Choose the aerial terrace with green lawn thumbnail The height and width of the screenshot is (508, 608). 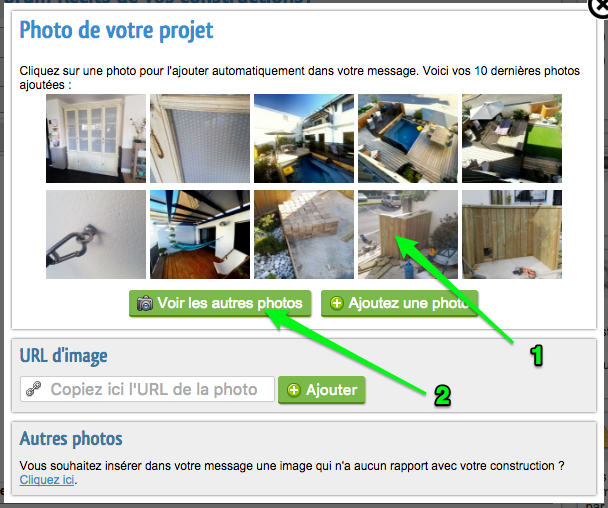(512, 138)
